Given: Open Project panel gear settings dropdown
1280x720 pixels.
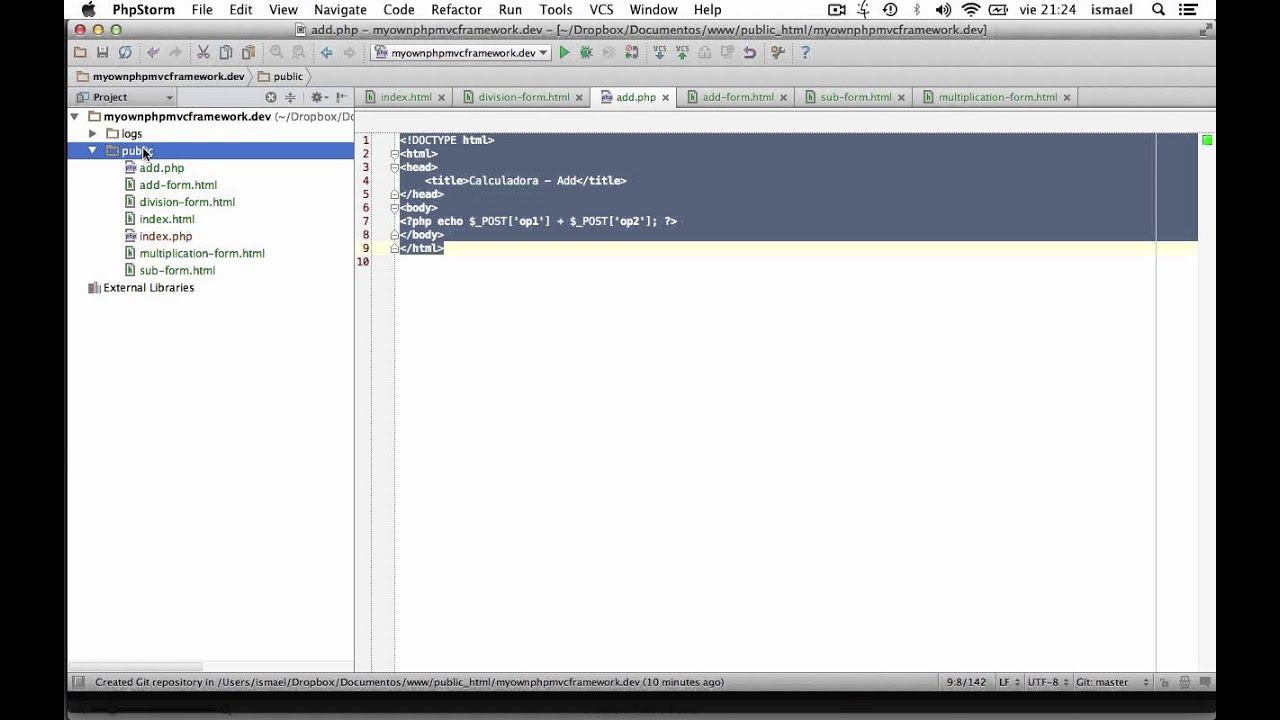Looking at the screenshot, I should pos(318,97).
